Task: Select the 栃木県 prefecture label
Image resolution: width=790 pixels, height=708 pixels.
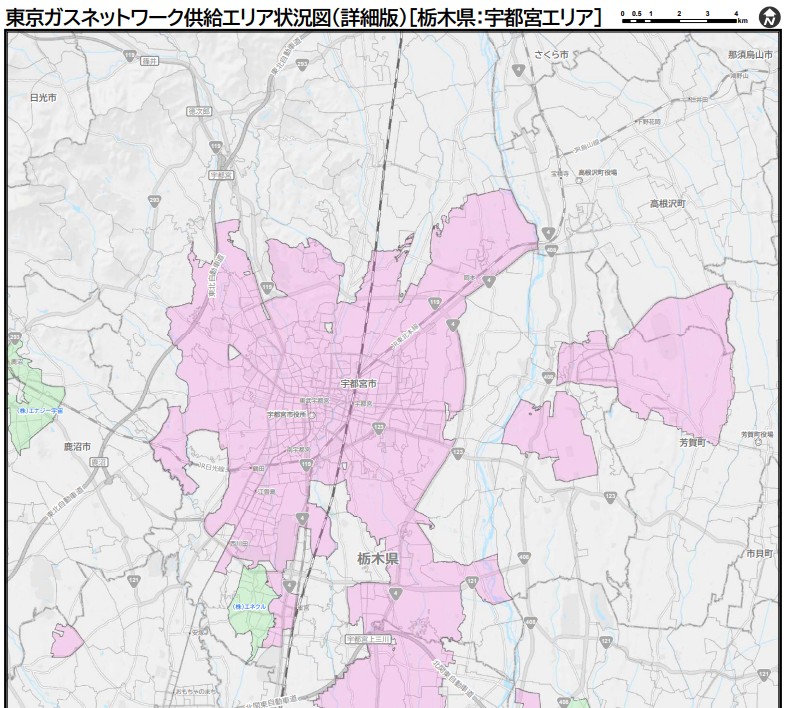Action: coord(378,558)
